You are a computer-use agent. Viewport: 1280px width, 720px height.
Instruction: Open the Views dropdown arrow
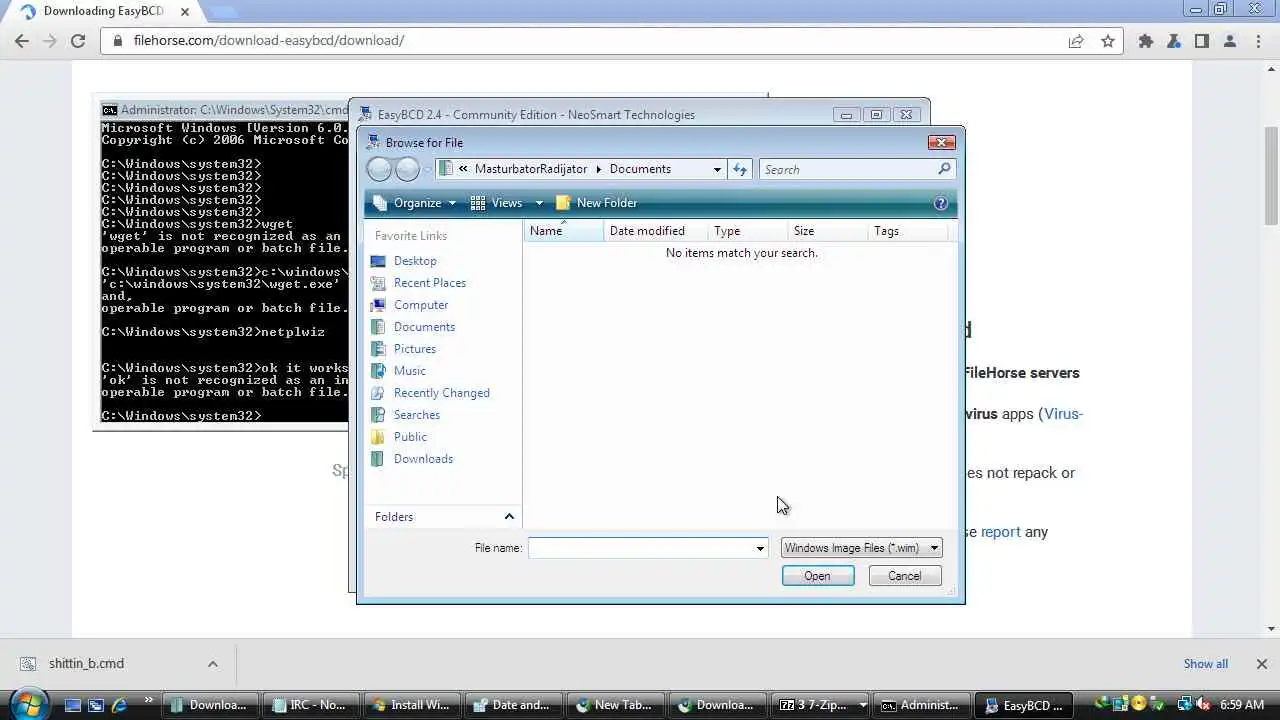539,203
